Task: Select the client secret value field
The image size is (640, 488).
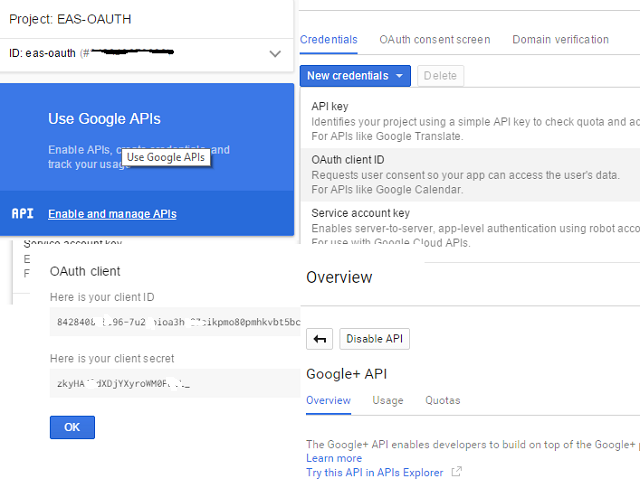Action: point(175,384)
